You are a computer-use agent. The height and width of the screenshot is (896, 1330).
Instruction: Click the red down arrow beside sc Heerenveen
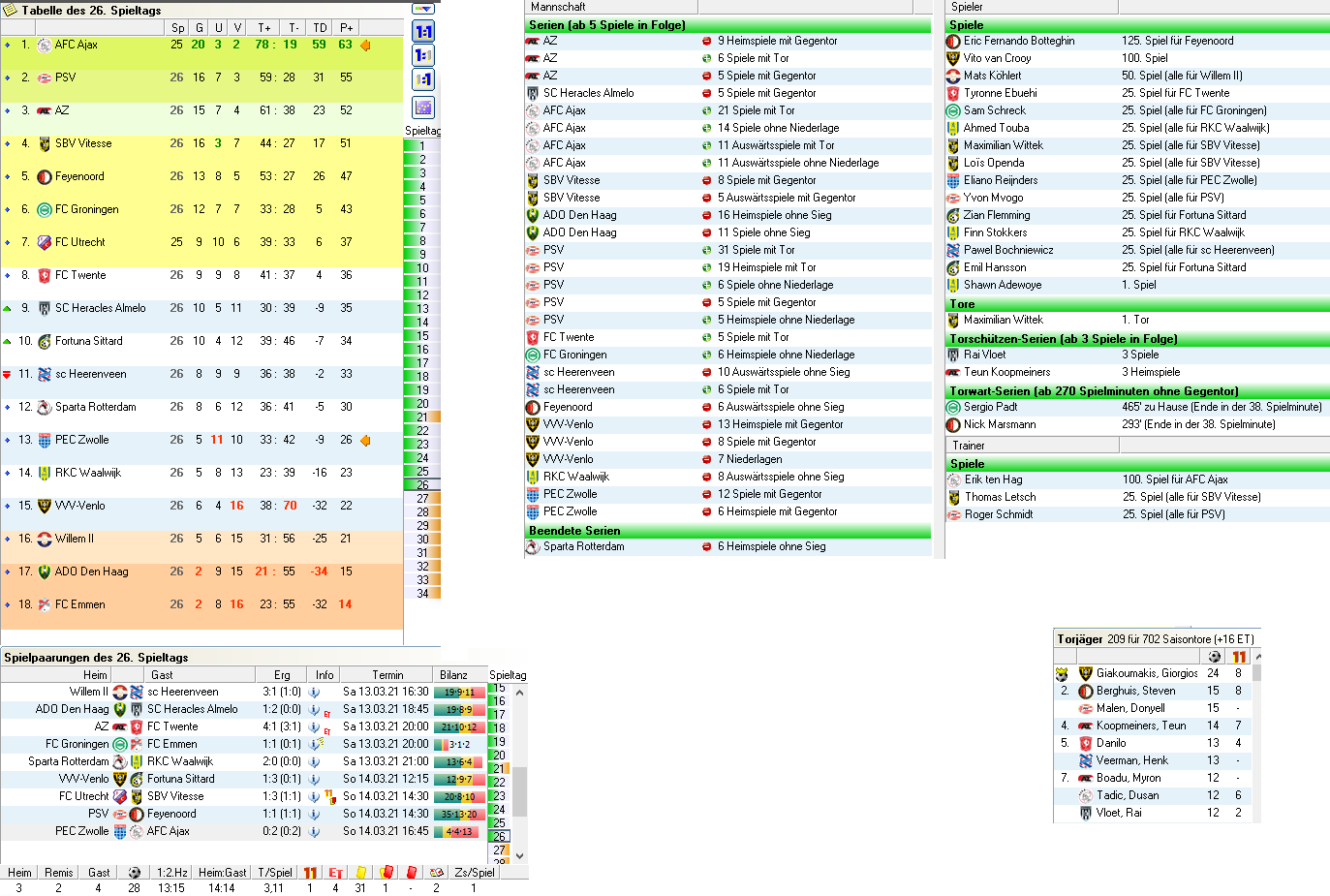click(x=8, y=374)
